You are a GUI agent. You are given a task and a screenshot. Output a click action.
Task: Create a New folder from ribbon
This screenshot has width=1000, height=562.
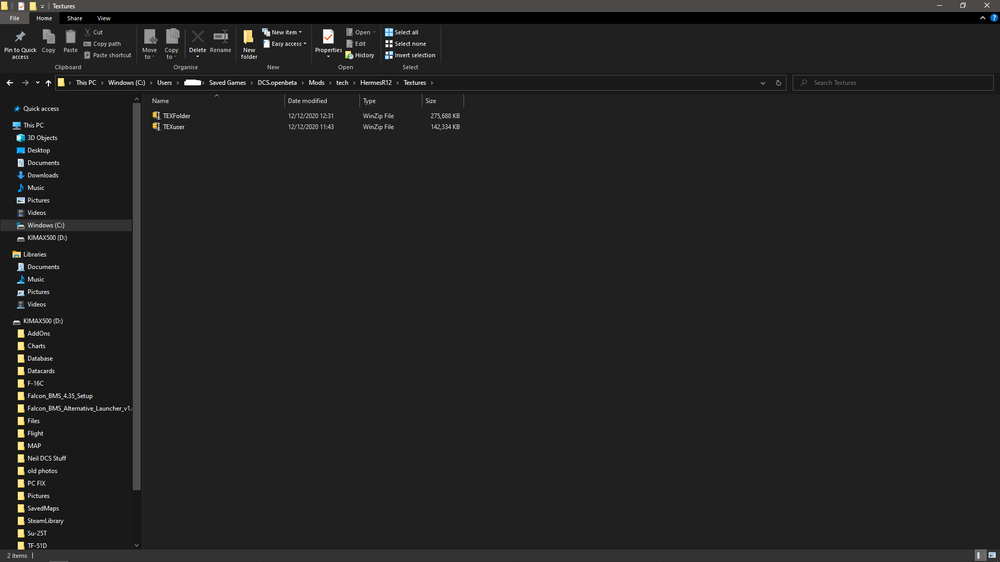pyautogui.click(x=249, y=44)
